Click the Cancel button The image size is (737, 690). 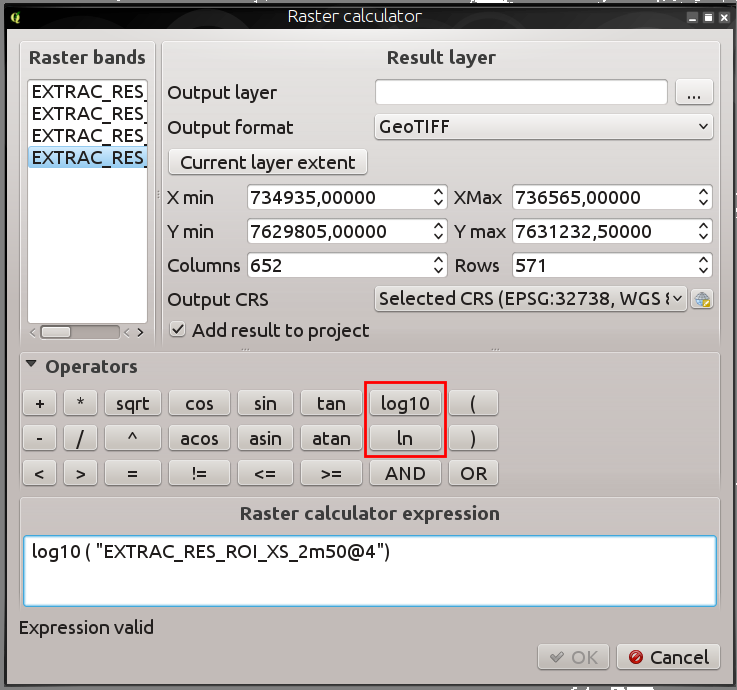pos(668,657)
